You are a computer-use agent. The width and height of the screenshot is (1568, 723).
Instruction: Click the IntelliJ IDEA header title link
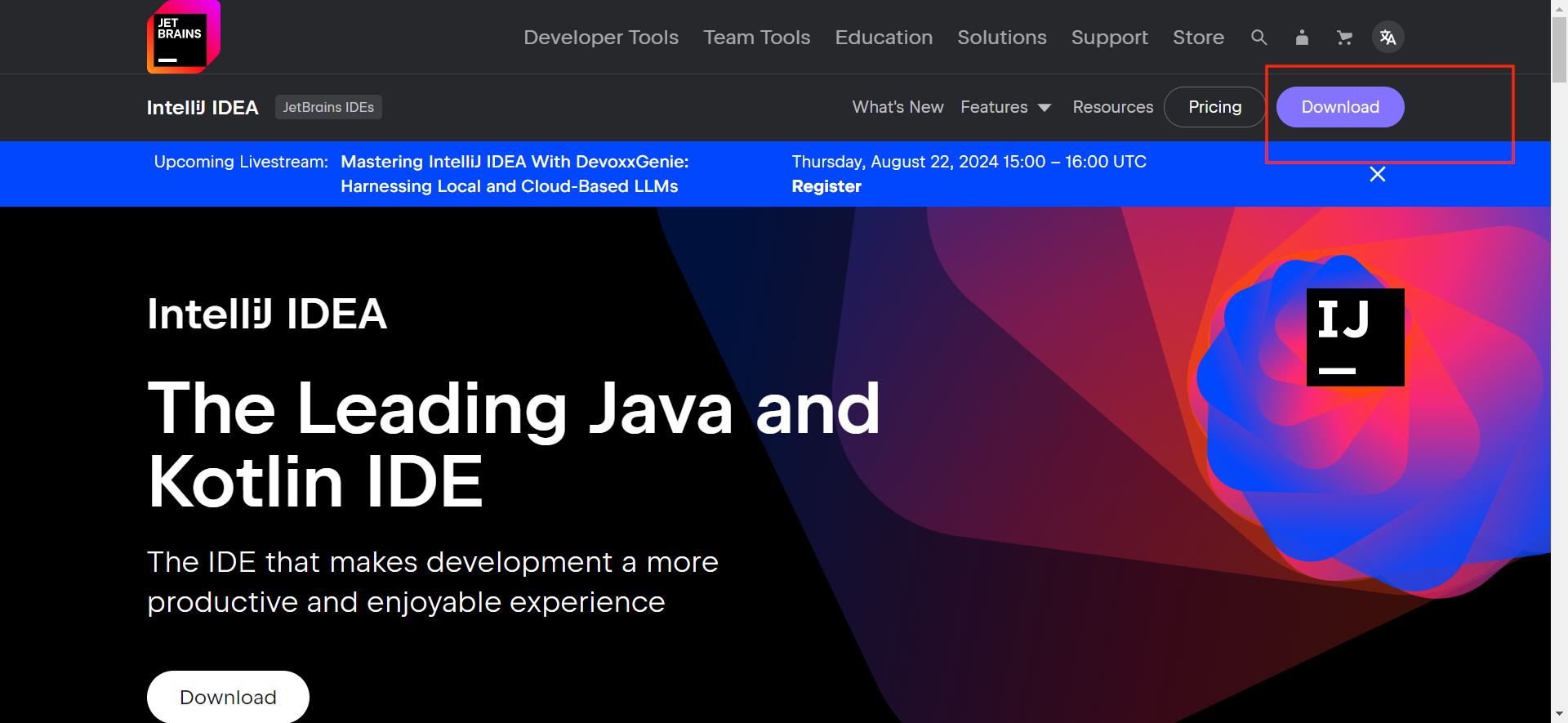203,108
